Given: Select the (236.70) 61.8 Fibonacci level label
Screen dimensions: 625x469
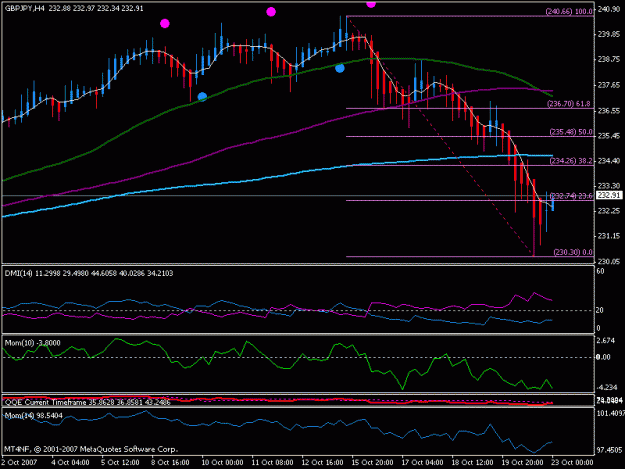Looking at the screenshot, I should 569,104.
